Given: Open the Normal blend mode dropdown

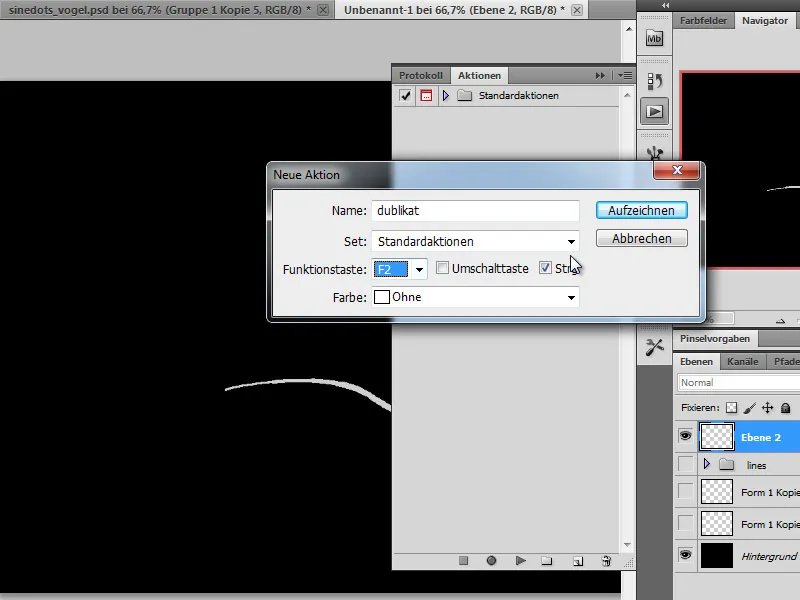Looking at the screenshot, I should click(739, 383).
